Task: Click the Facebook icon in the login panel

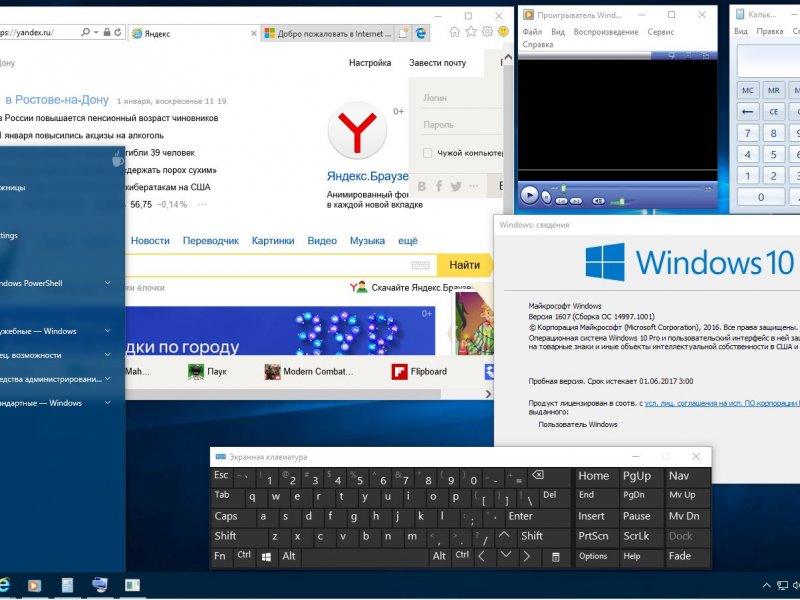Action: (439, 186)
